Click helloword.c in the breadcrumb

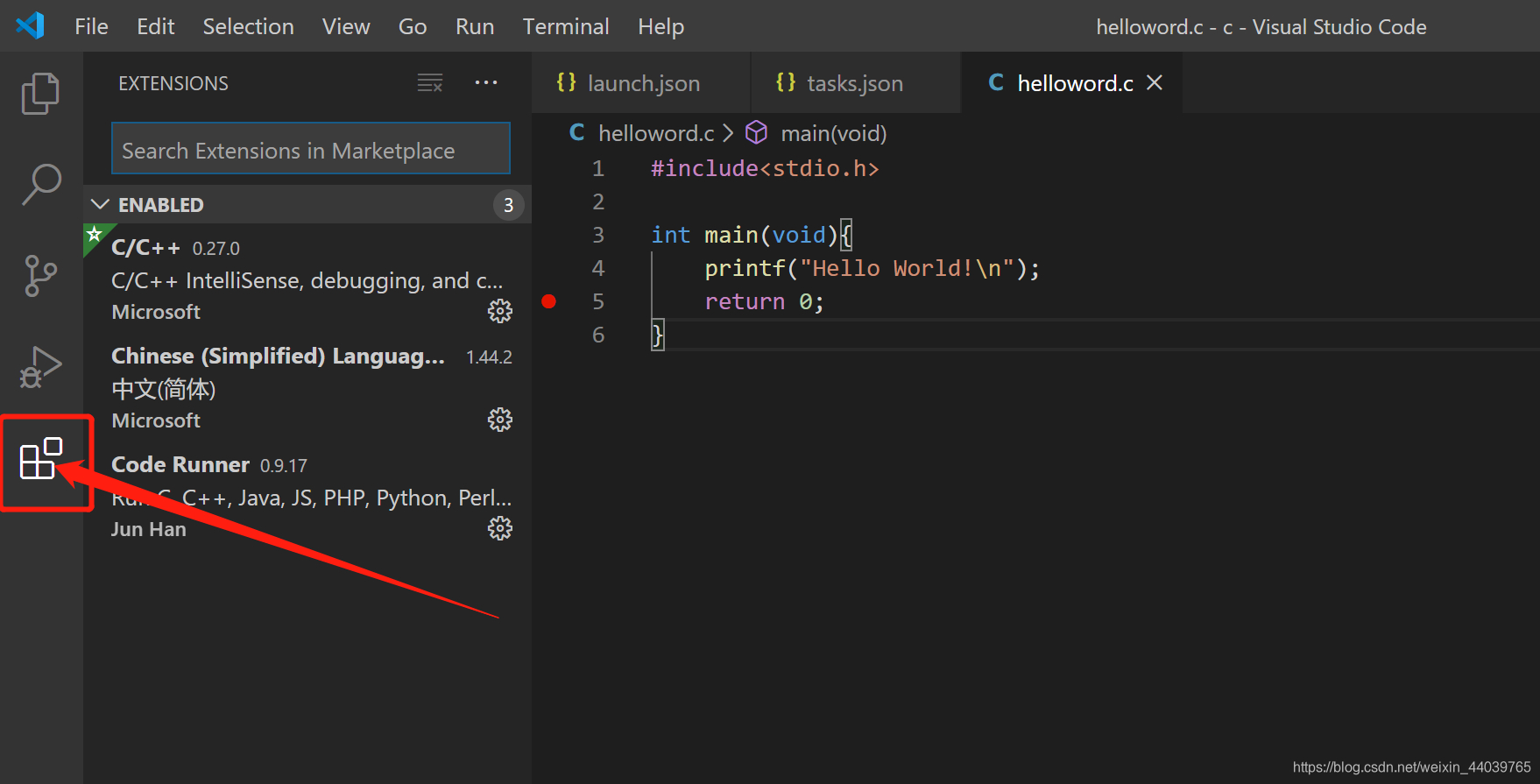click(656, 133)
